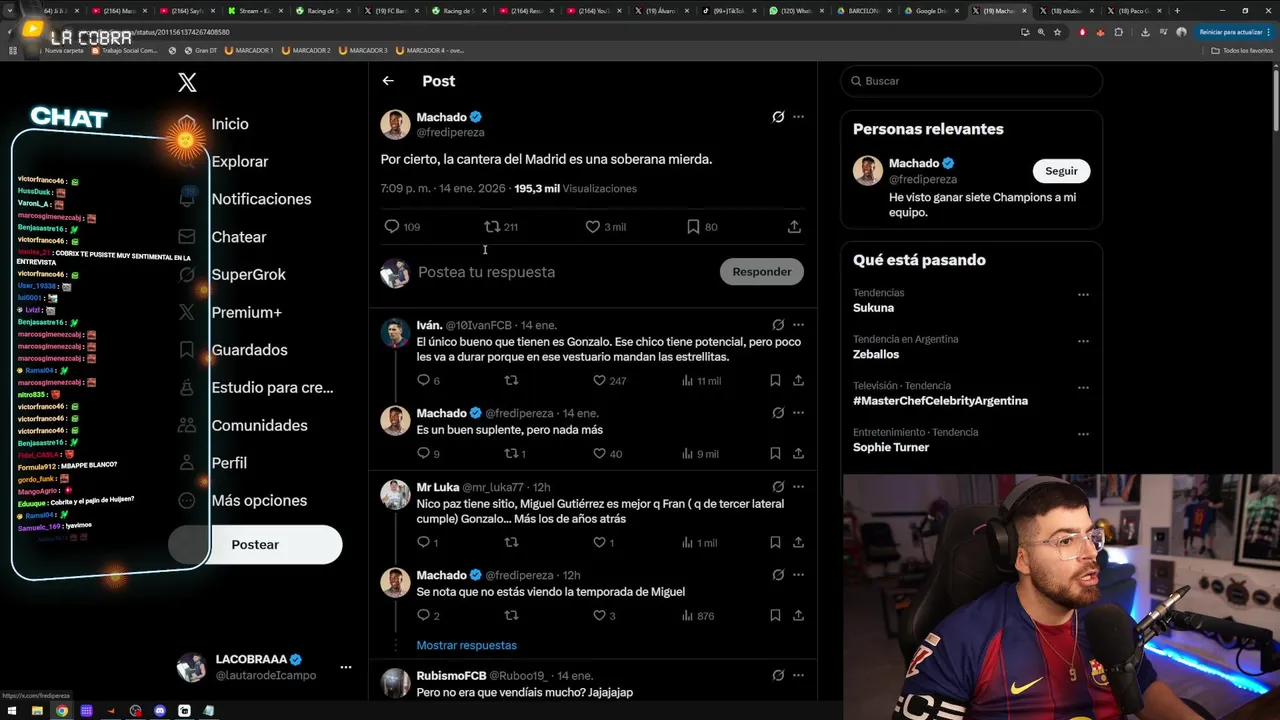Click the Grok icon on Machado's main post
Screen dimensions: 1280x720
coord(778,117)
